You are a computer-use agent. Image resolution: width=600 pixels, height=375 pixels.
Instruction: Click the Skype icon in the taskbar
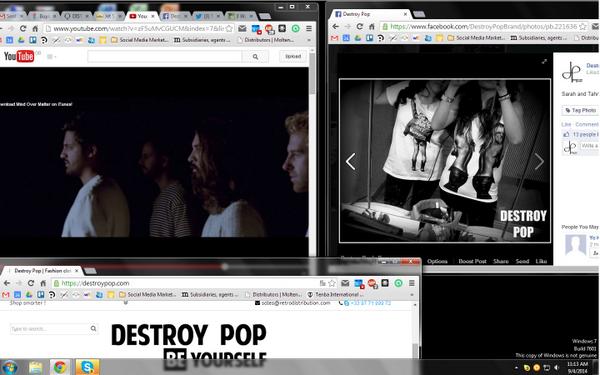(87, 367)
